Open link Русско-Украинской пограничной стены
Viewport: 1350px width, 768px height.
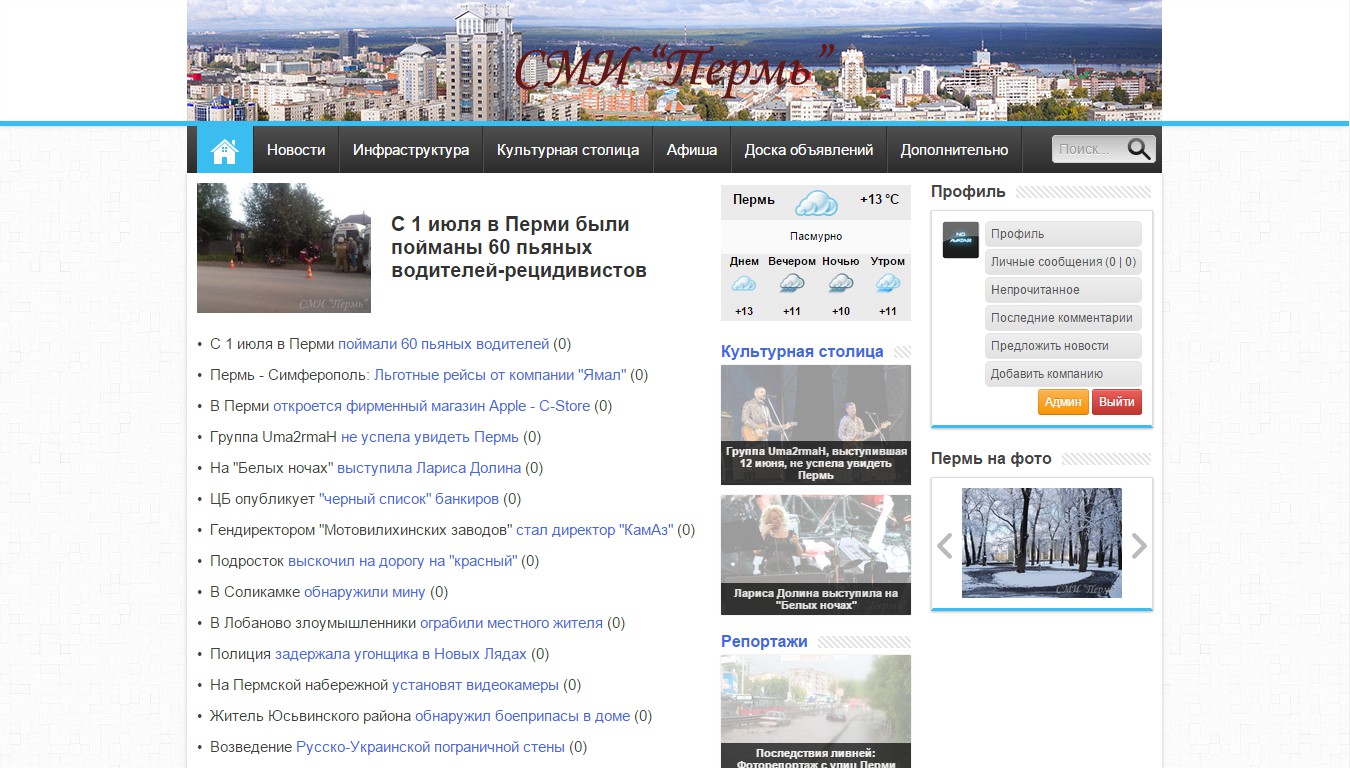pyautogui.click(x=431, y=747)
